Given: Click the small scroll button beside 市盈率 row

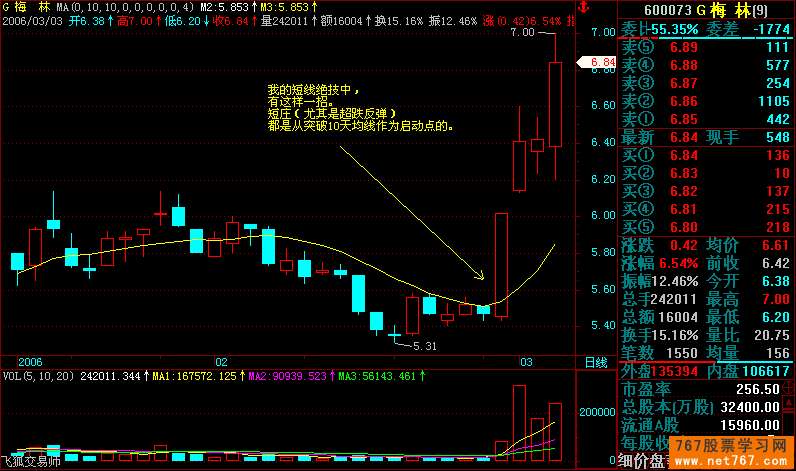Looking at the screenshot, I should coord(789,388).
